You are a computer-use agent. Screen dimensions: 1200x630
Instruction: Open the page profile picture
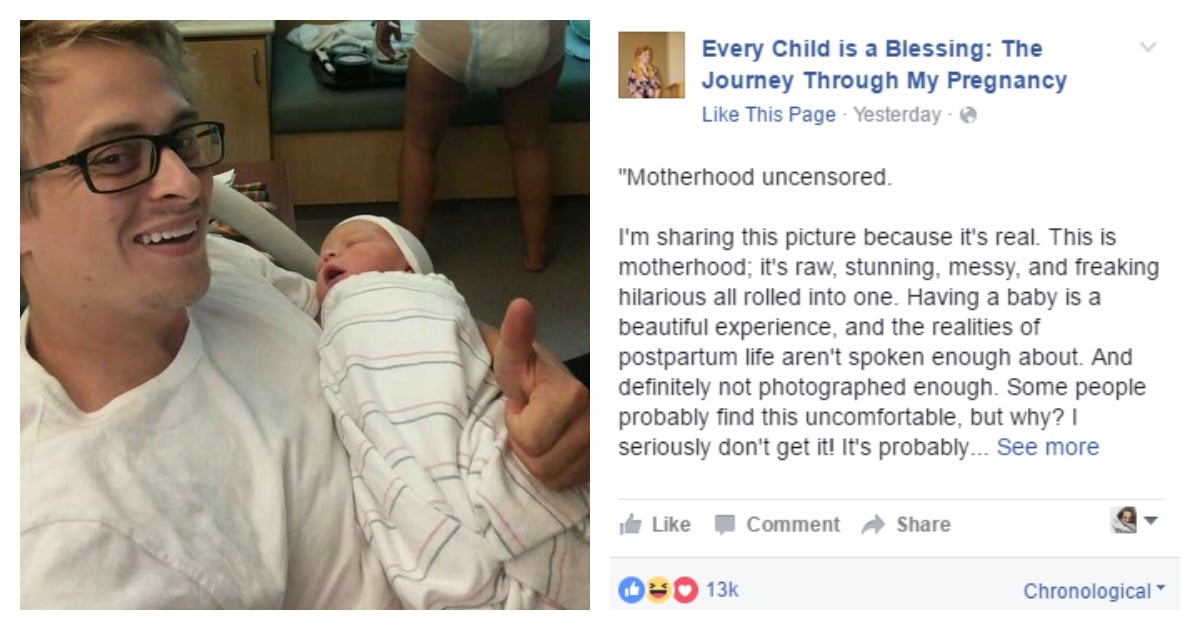(x=651, y=65)
